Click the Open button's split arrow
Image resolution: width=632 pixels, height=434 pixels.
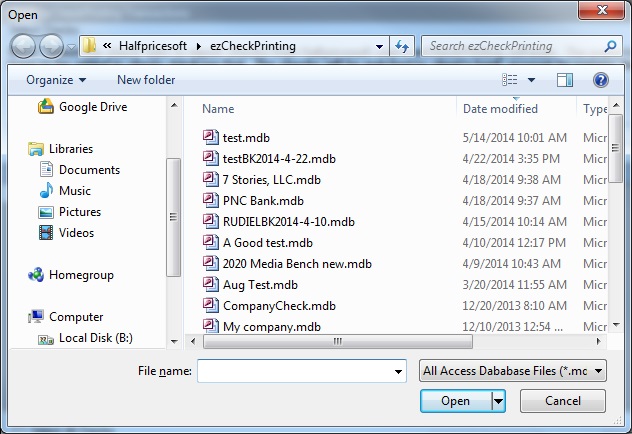point(498,401)
